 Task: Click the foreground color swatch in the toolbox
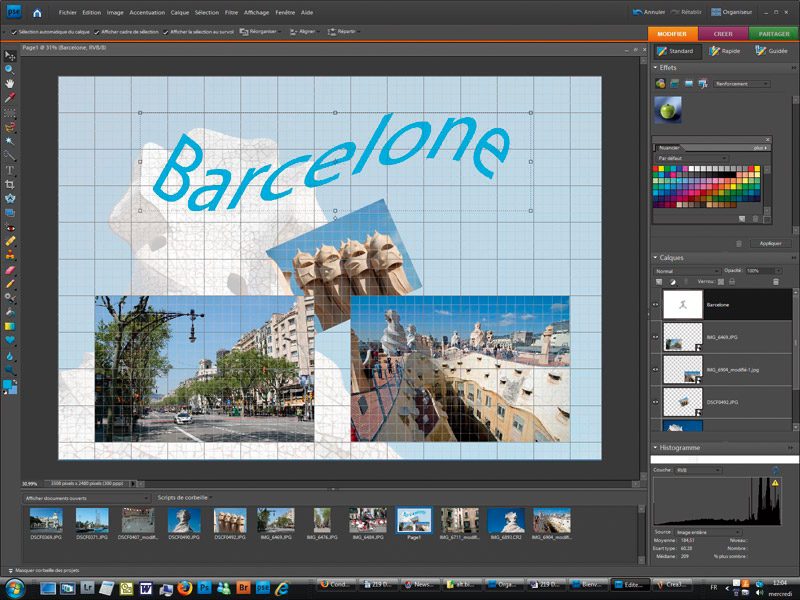click(x=7, y=384)
